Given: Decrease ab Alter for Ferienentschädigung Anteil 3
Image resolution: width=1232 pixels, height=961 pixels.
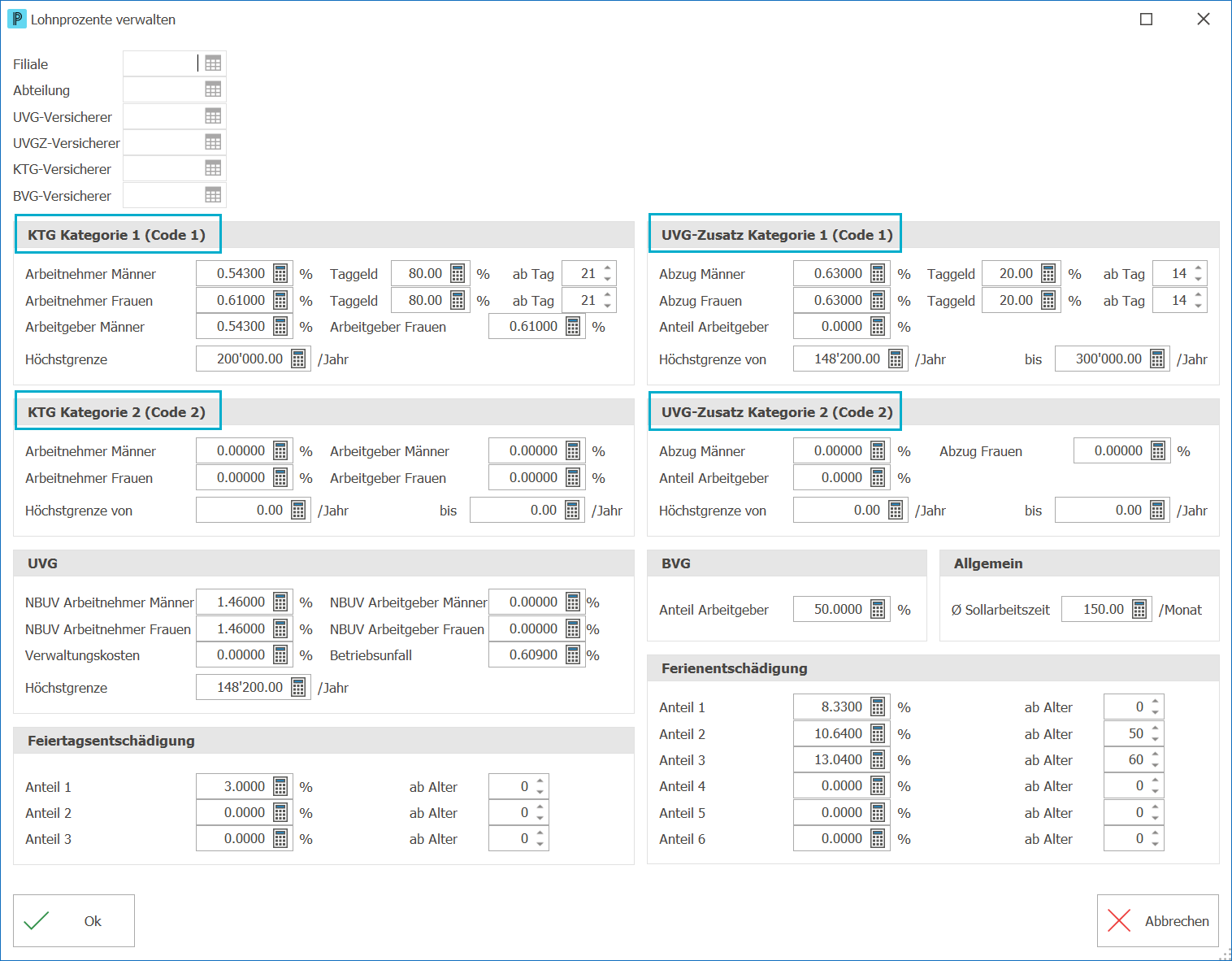Looking at the screenshot, I should click(x=1155, y=766).
